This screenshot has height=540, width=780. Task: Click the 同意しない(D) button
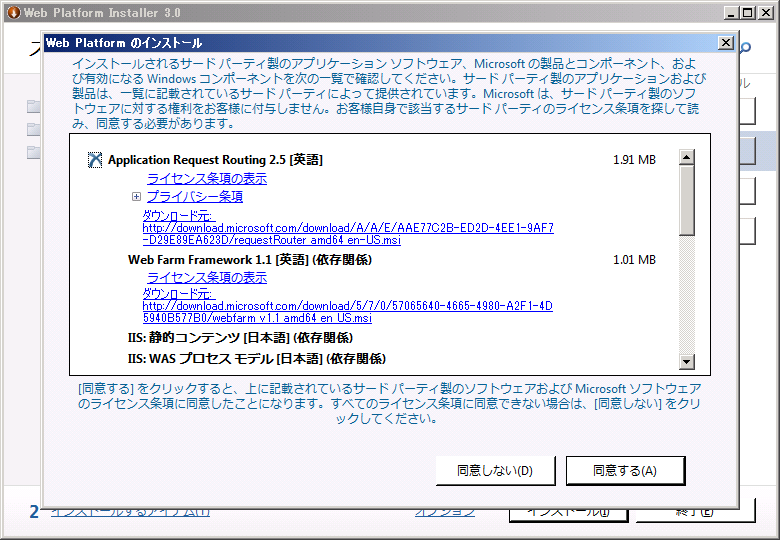click(x=495, y=470)
